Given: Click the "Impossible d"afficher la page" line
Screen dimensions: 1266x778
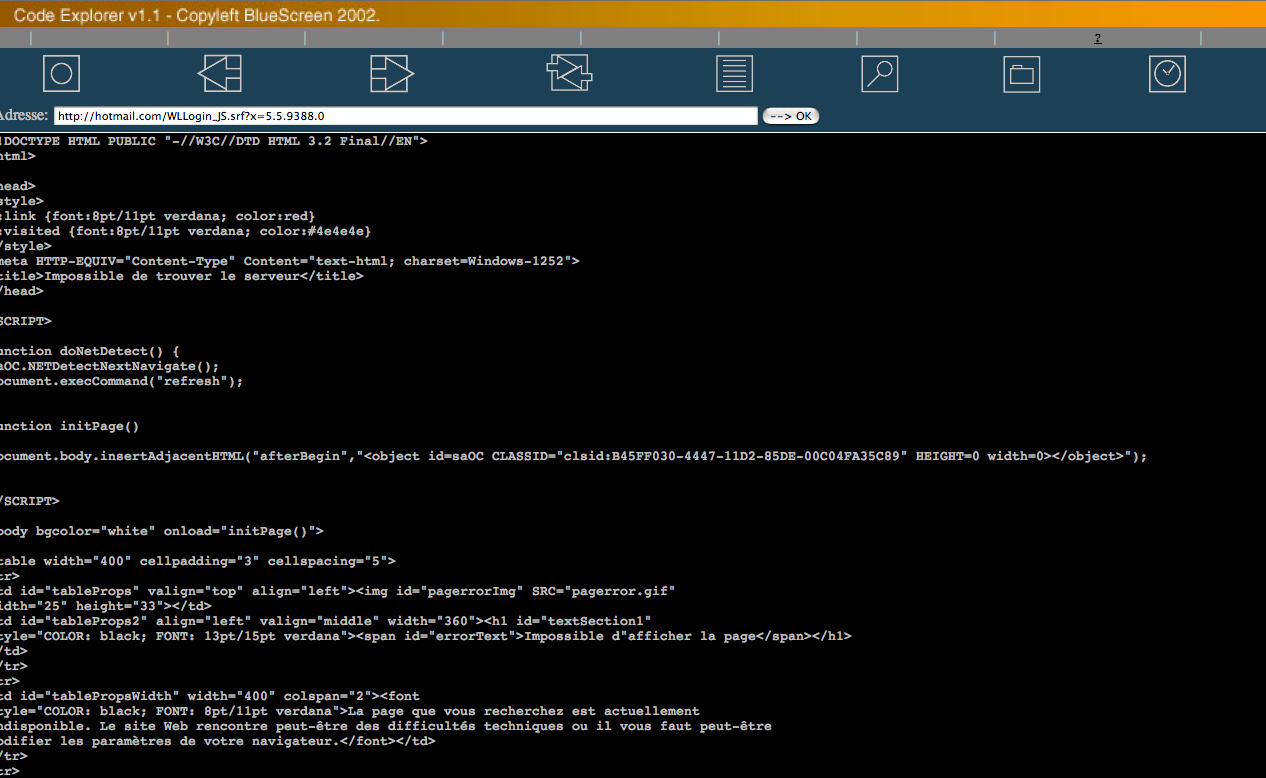Looking at the screenshot, I should [x=426, y=636].
